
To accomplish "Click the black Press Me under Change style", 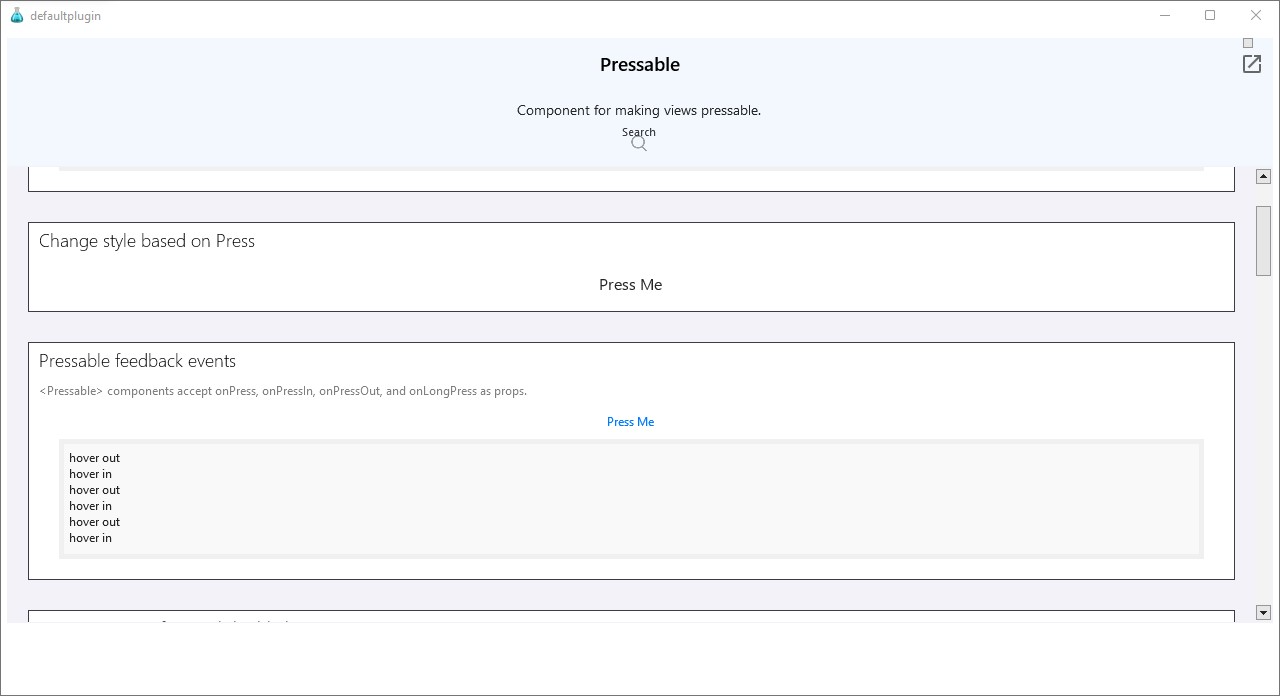I will [630, 285].
